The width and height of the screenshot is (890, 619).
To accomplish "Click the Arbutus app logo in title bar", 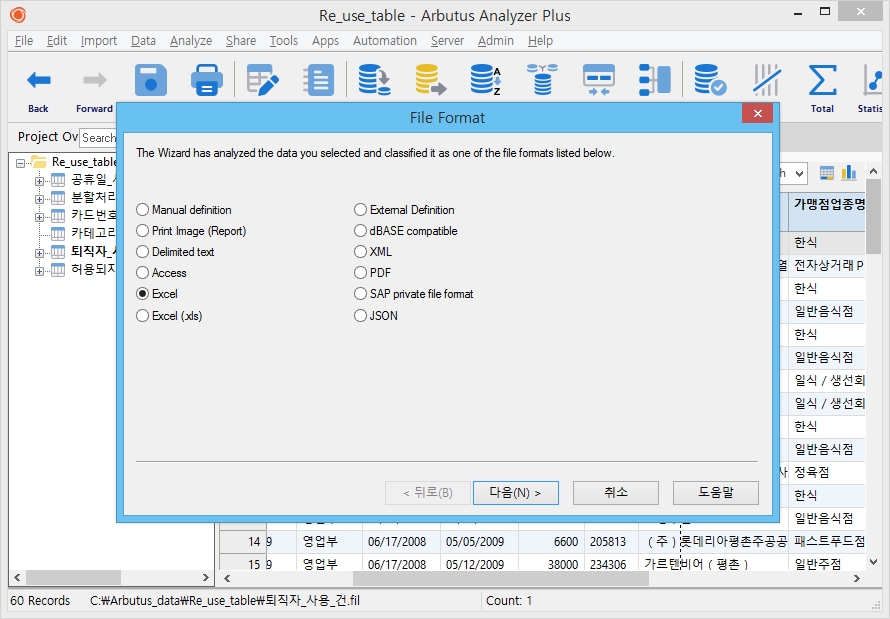I will click(x=18, y=15).
